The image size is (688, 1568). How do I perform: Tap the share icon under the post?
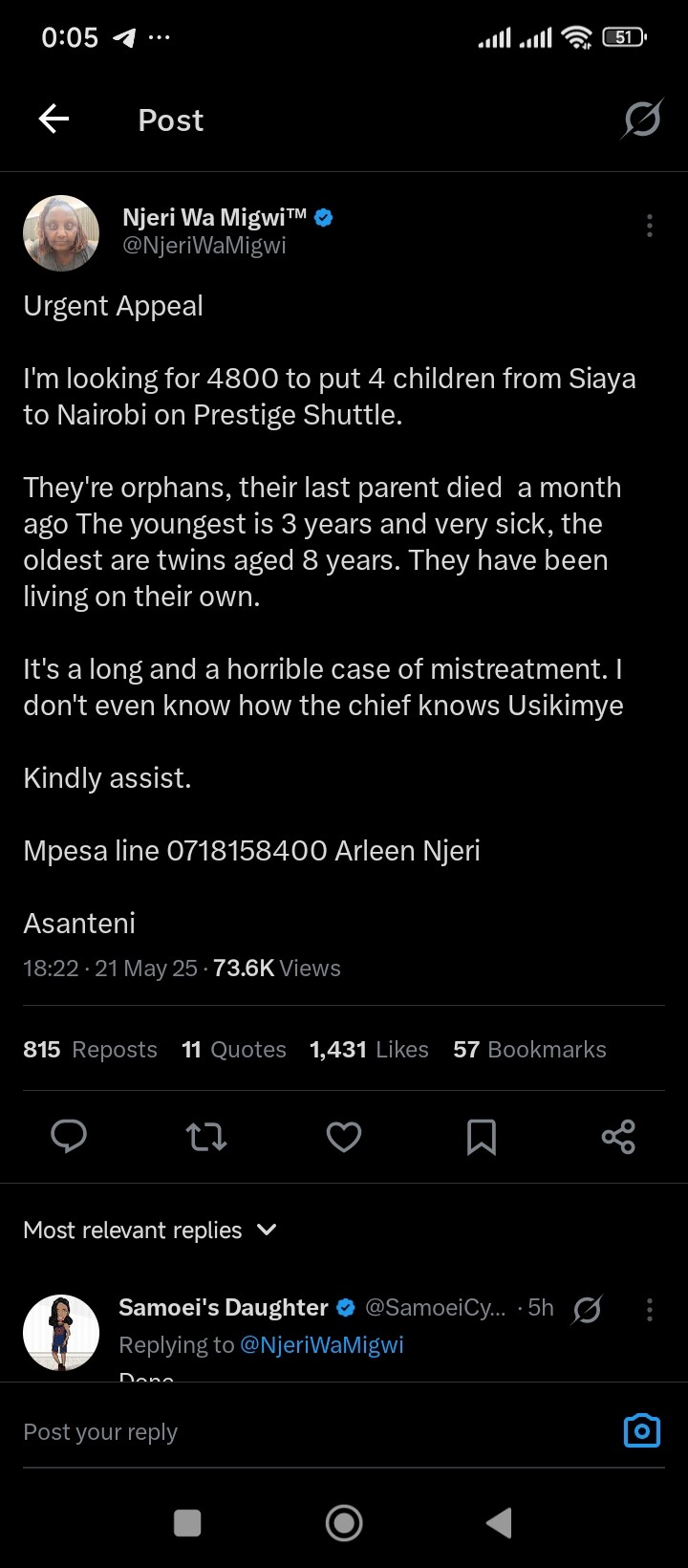(x=618, y=1137)
